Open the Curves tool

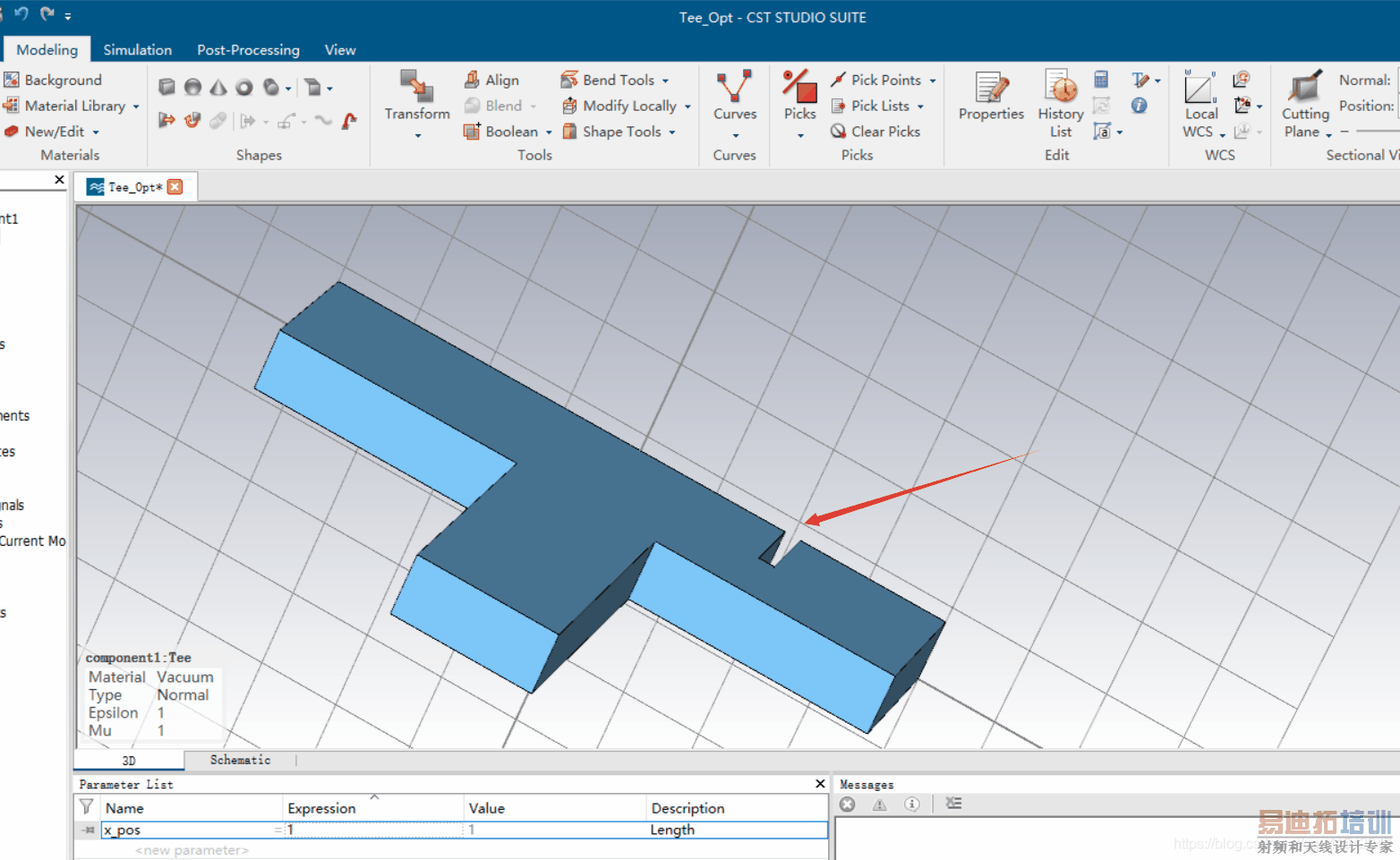coord(735,104)
